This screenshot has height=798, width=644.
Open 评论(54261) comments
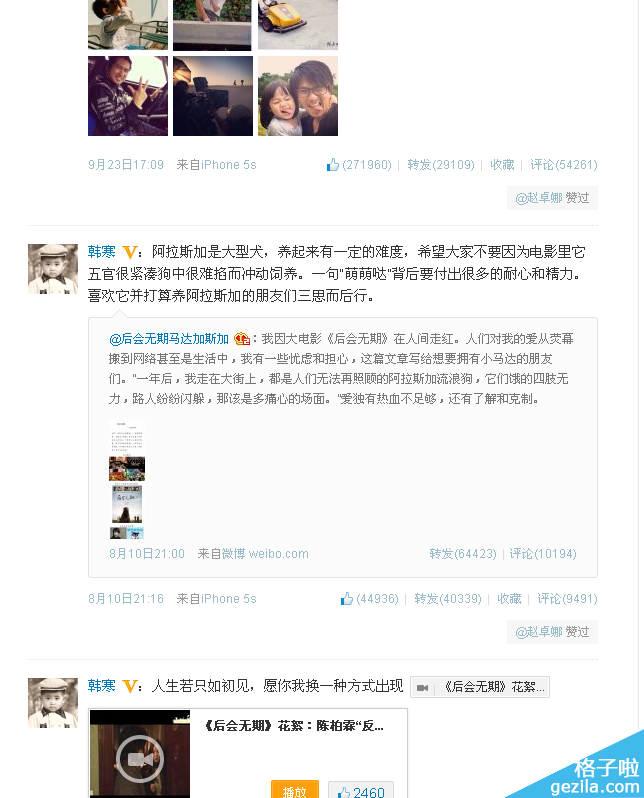(x=564, y=165)
